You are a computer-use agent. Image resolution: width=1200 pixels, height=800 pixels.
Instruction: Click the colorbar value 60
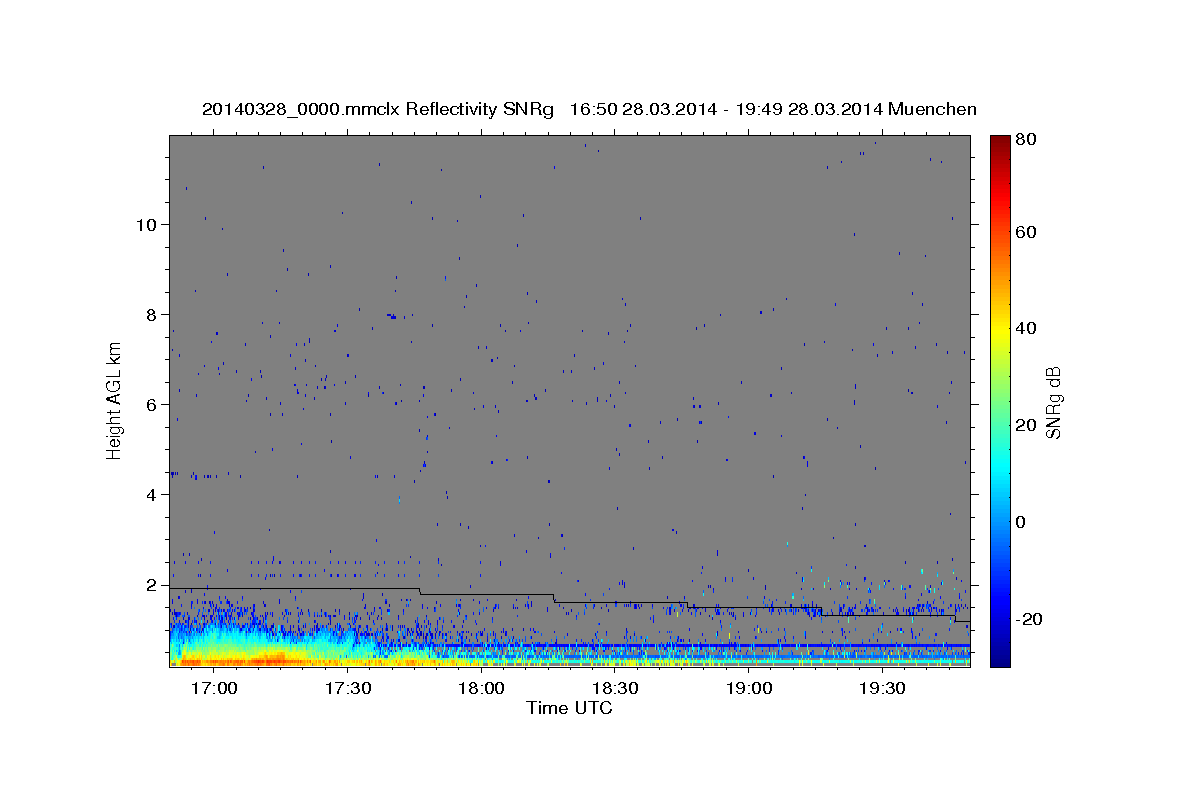coord(1026,232)
